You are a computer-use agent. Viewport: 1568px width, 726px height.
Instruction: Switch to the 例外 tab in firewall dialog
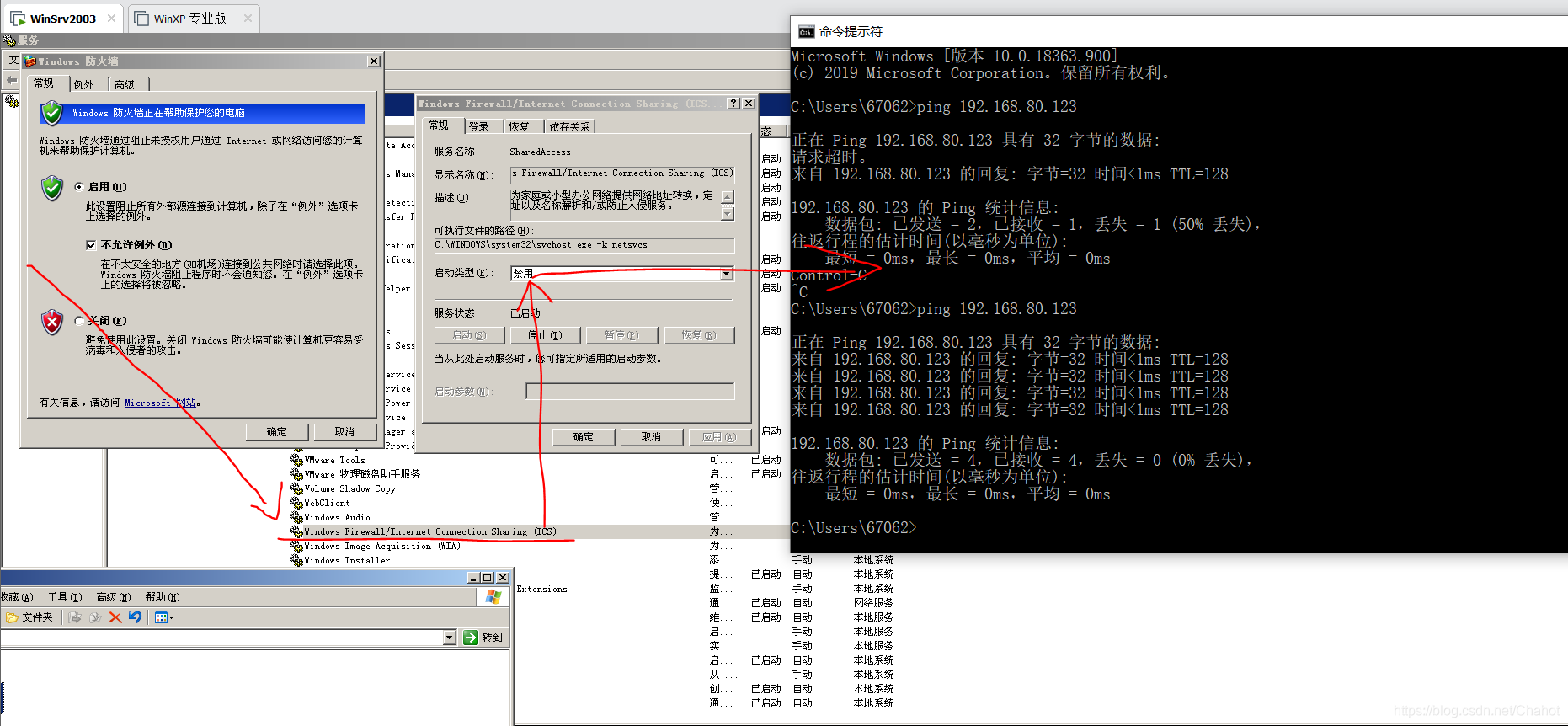(x=88, y=84)
